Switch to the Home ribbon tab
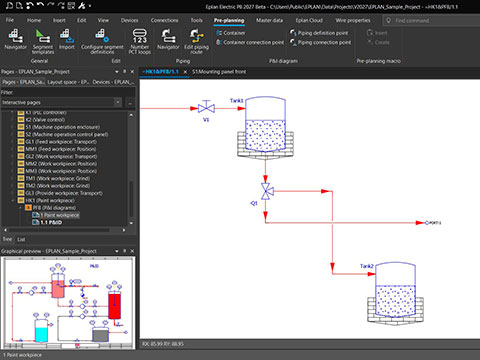This screenshot has height=360, width=480. (34, 20)
